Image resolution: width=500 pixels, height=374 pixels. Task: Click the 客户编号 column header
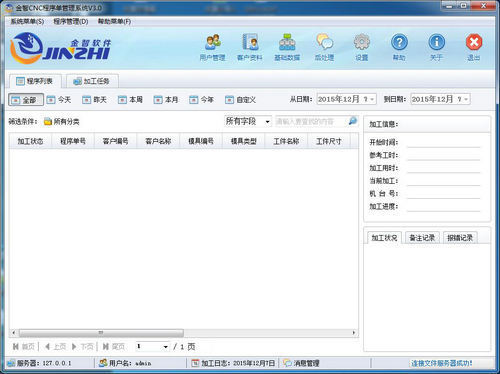(x=116, y=141)
